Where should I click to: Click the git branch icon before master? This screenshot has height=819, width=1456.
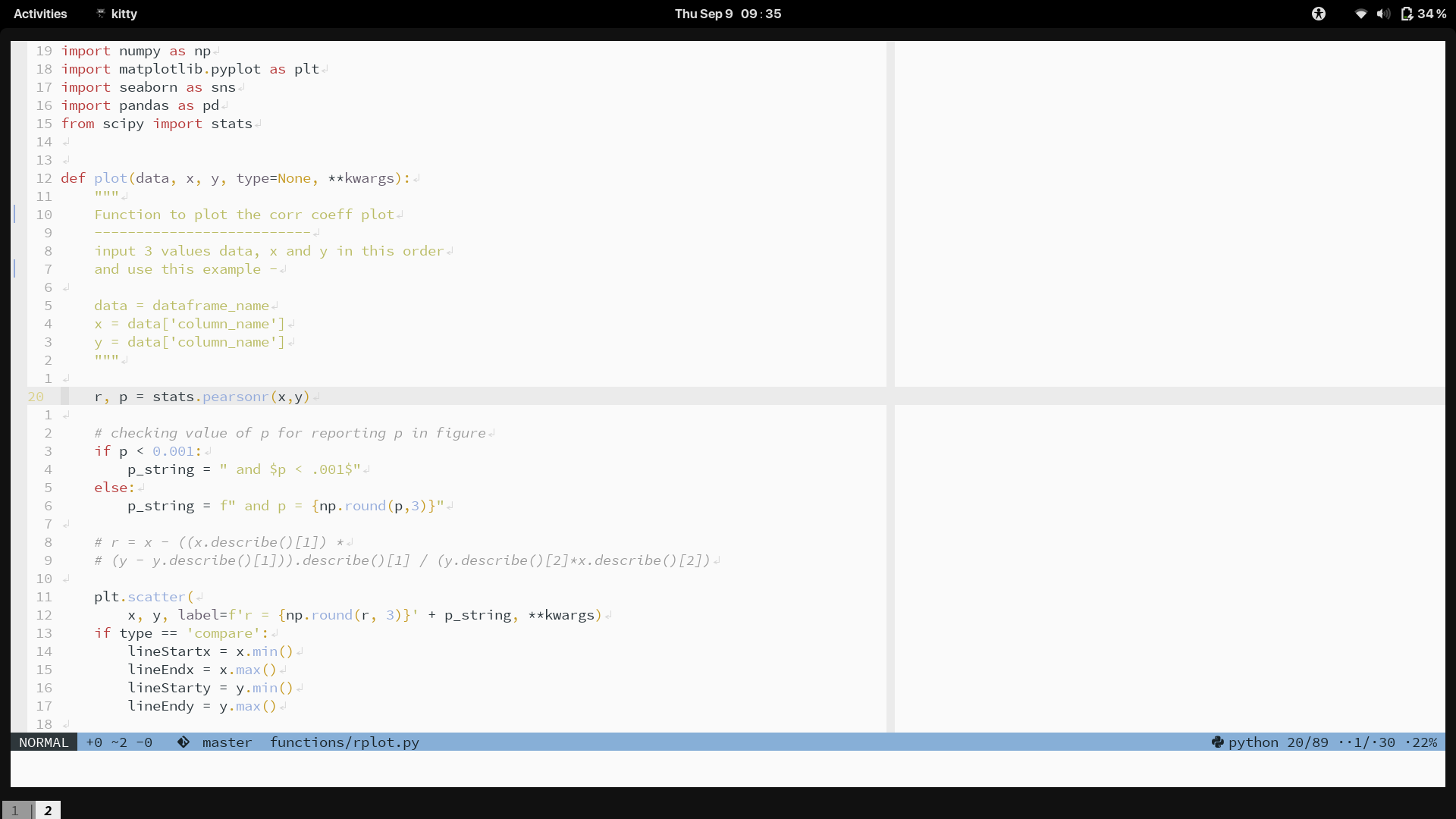pyautogui.click(x=184, y=742)
